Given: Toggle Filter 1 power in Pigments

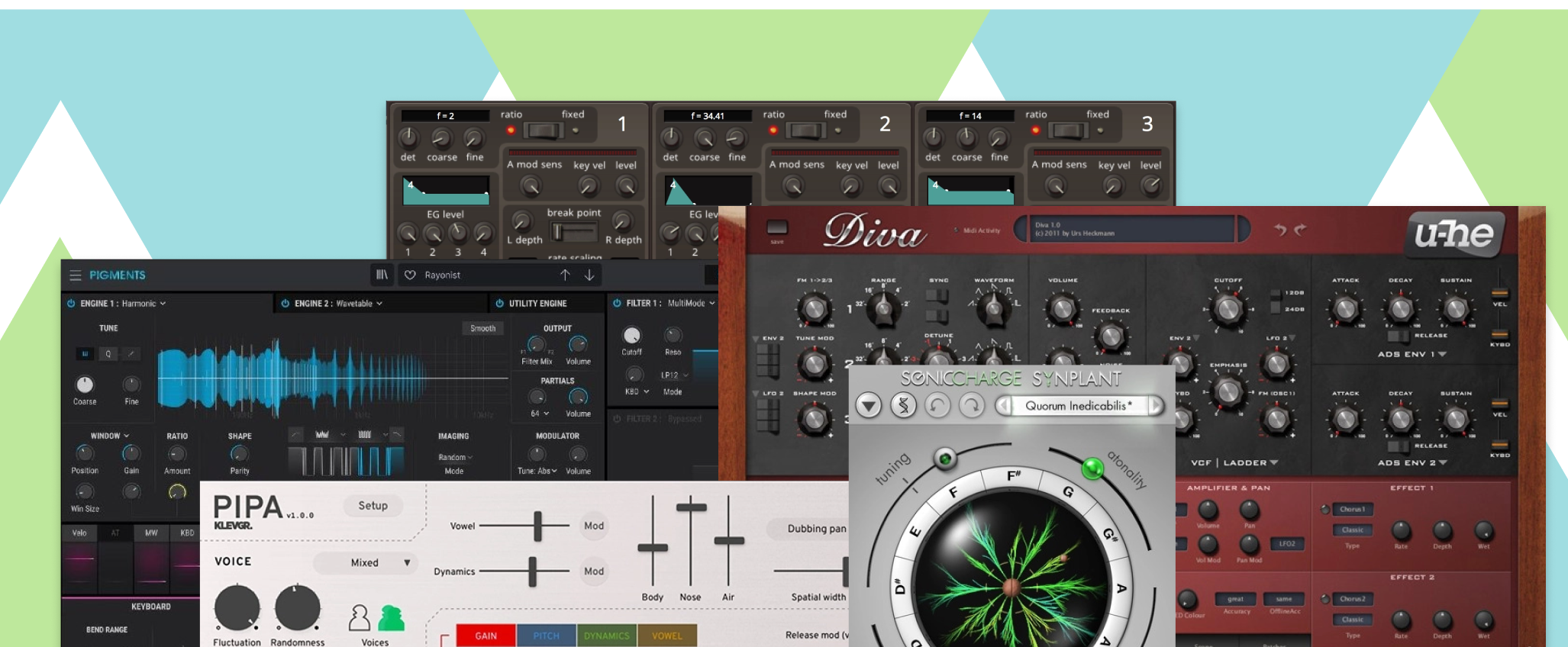Looking at the screenshot, I should [617, 304].
